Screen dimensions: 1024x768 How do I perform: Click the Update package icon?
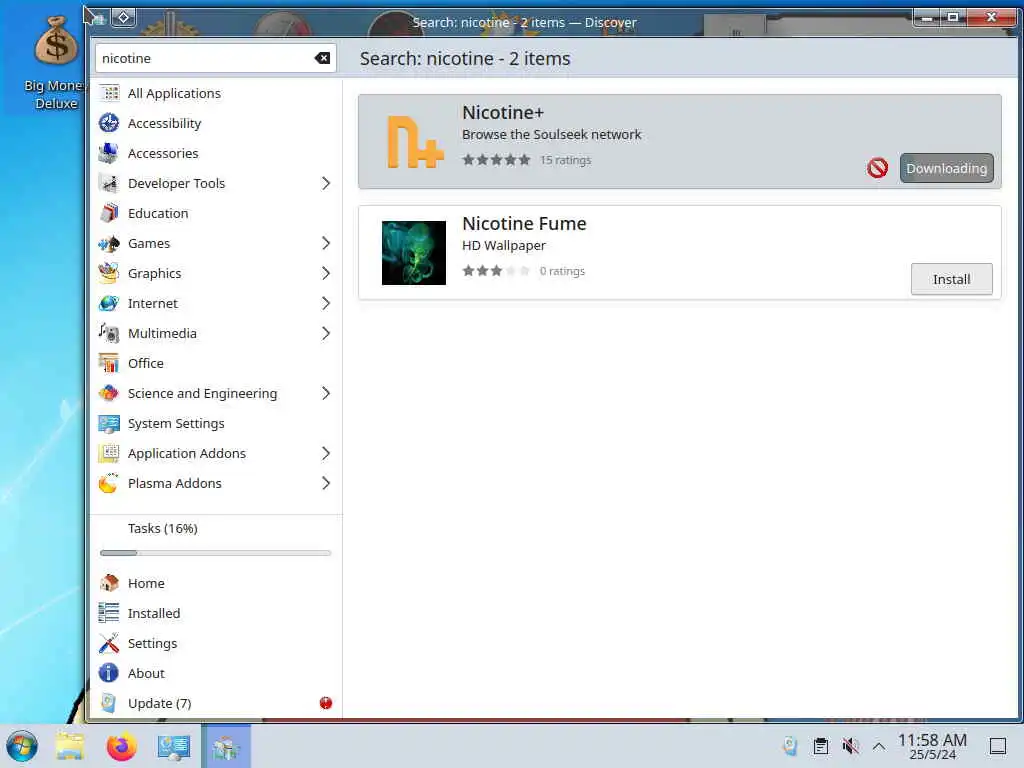[109, 703]
